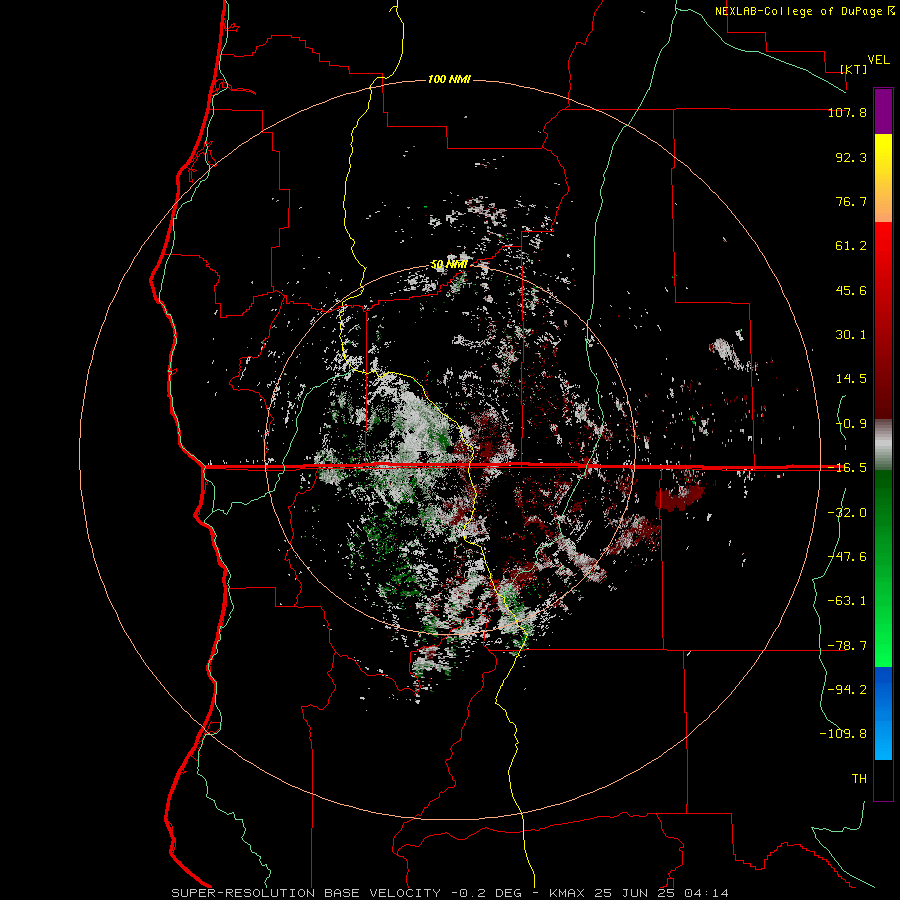The width and height of the screenshot is (900, 900).
Task: Pick the yellow-orange segment of color bar
Action: click(883, 178)
